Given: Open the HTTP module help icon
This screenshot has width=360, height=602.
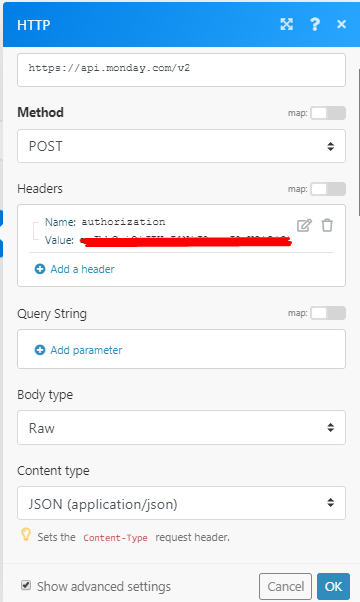Looking at the screenshot, I should point(315,24).
